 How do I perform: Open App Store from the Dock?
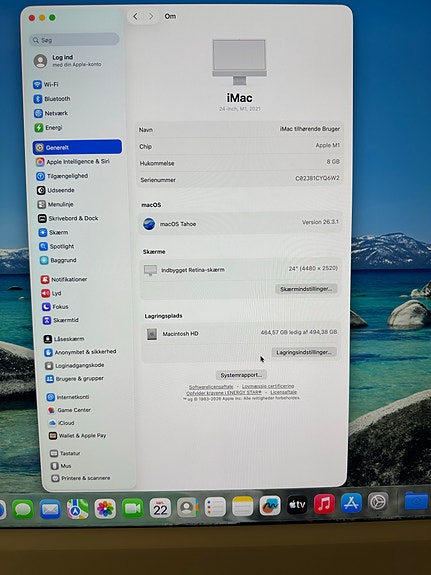point(351,503)
